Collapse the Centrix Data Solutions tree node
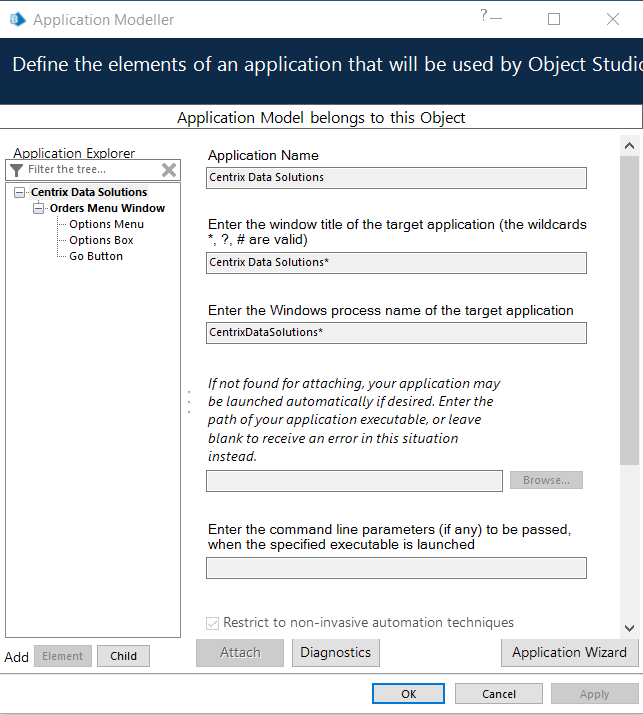The height and width of the screenshot is (715, 643). 20,193
